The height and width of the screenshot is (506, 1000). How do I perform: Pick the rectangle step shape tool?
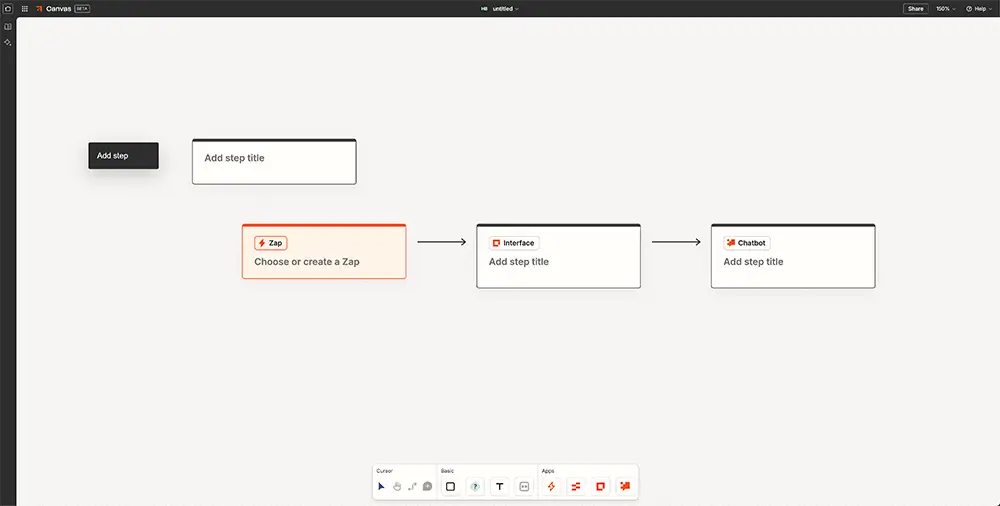(450, 486)
